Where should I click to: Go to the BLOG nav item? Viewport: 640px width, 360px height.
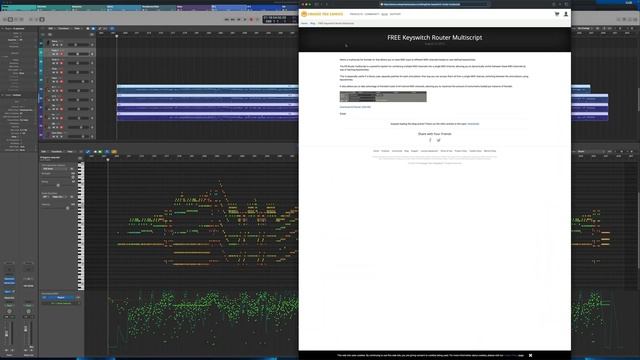pyautogui.click(x=384, y=14)
